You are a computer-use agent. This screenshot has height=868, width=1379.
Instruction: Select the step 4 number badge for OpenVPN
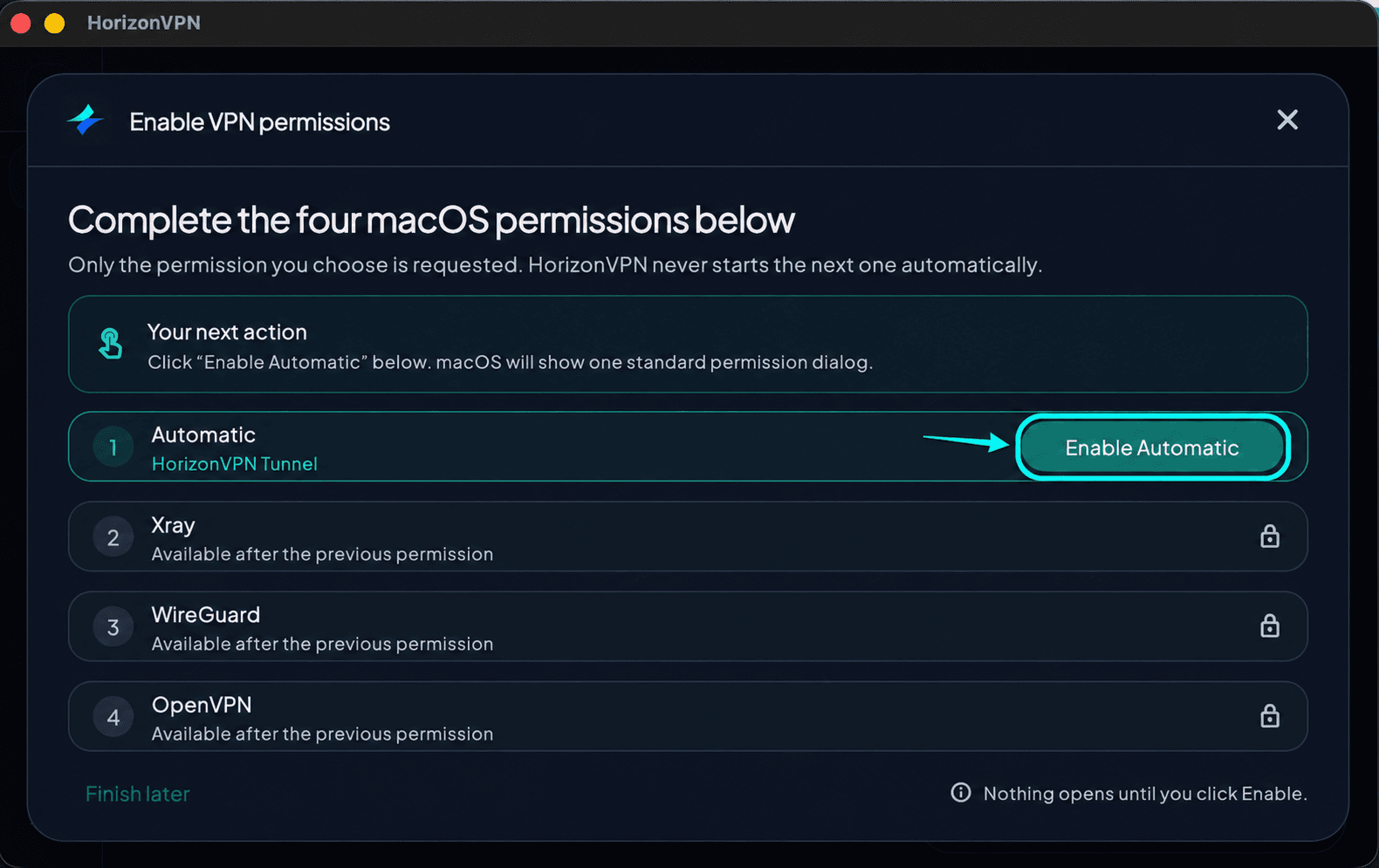(x=113, y=717)
